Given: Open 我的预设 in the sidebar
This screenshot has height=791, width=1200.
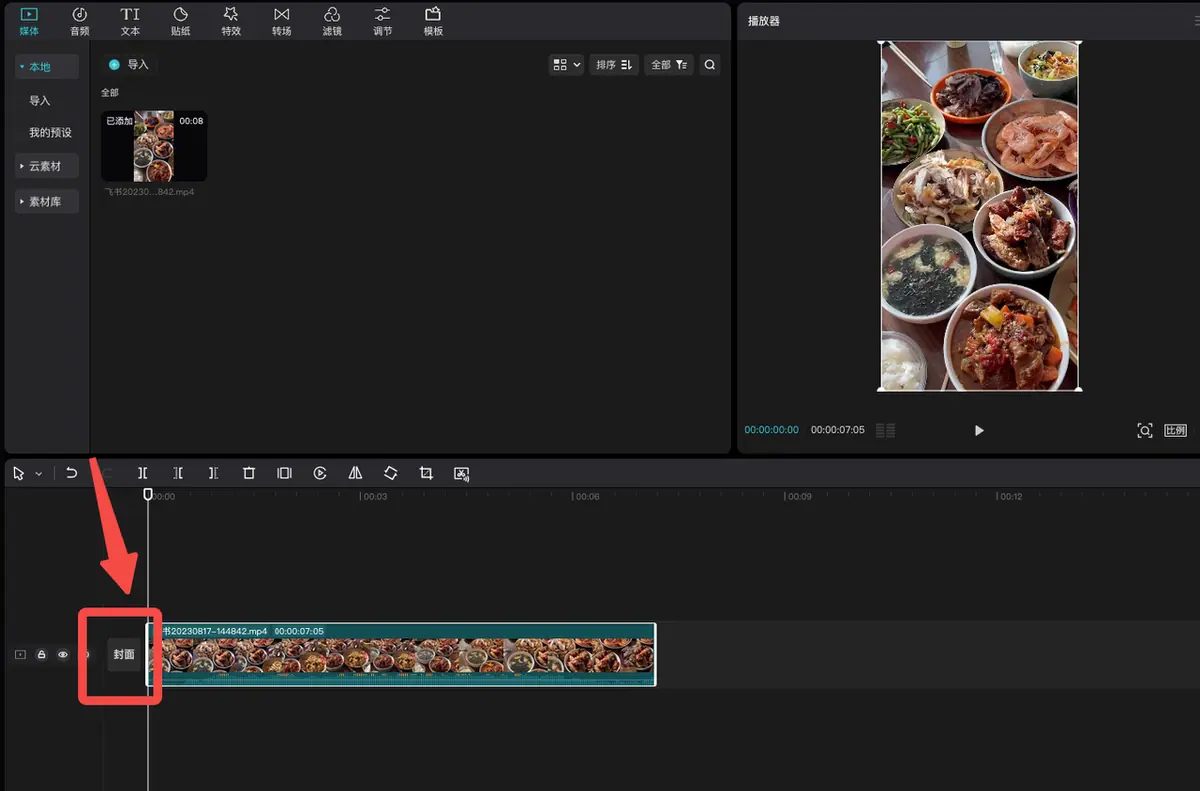Looking at the screenshot, I should pyautogui.click(x=50, y=133).
